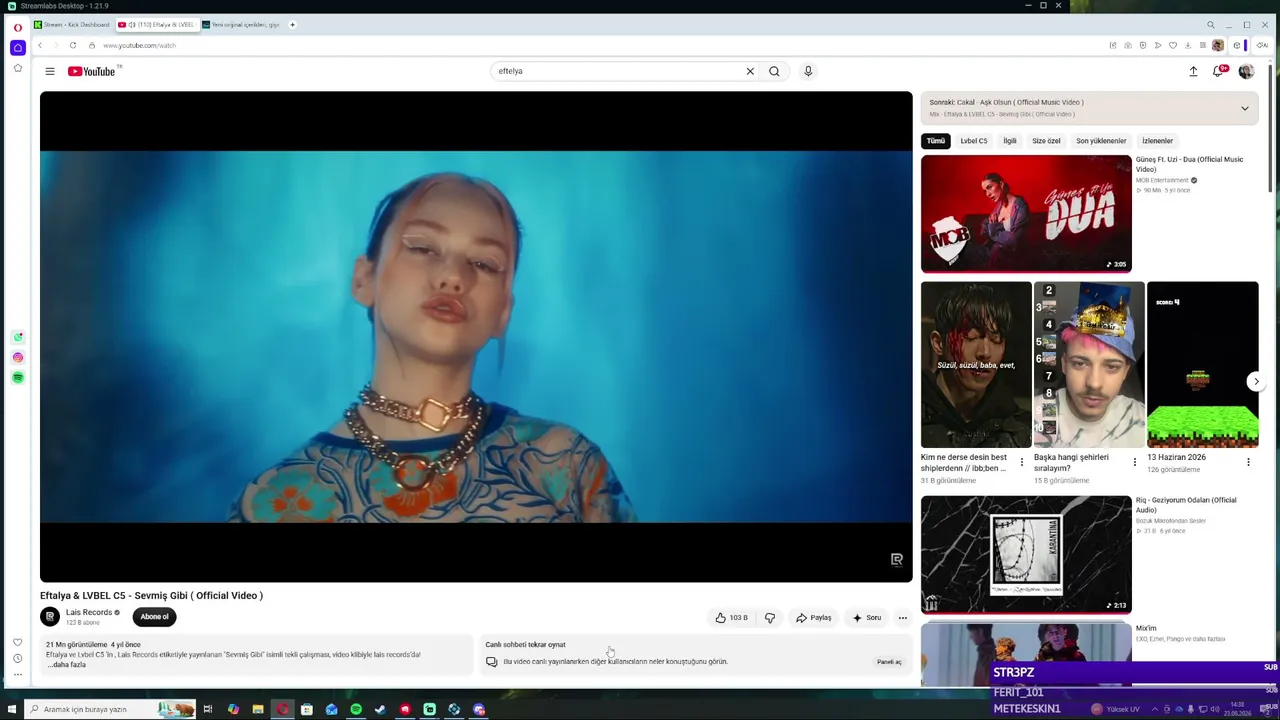Image resolution: width=1280 pixels, height=720 pixels.
Task: Add page to Opera heart bookmarks
Action: 1173,45
